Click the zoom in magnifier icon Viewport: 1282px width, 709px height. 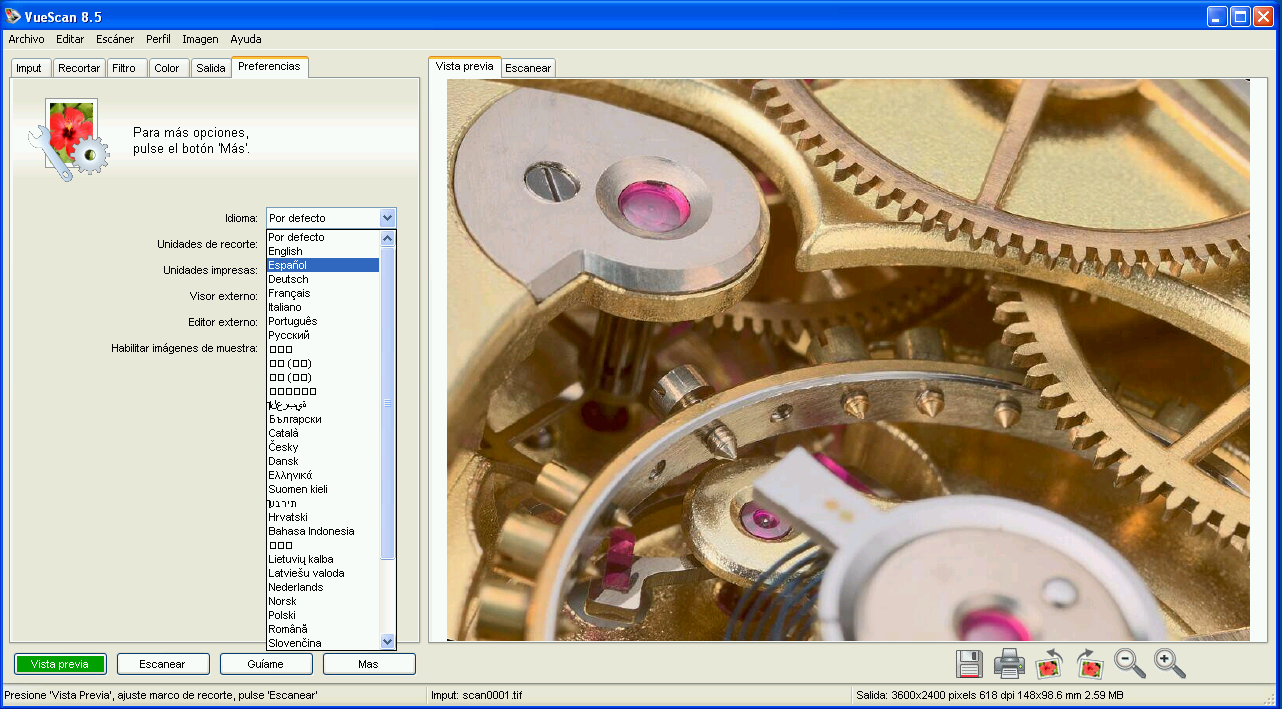click(x=1170, y=663)
